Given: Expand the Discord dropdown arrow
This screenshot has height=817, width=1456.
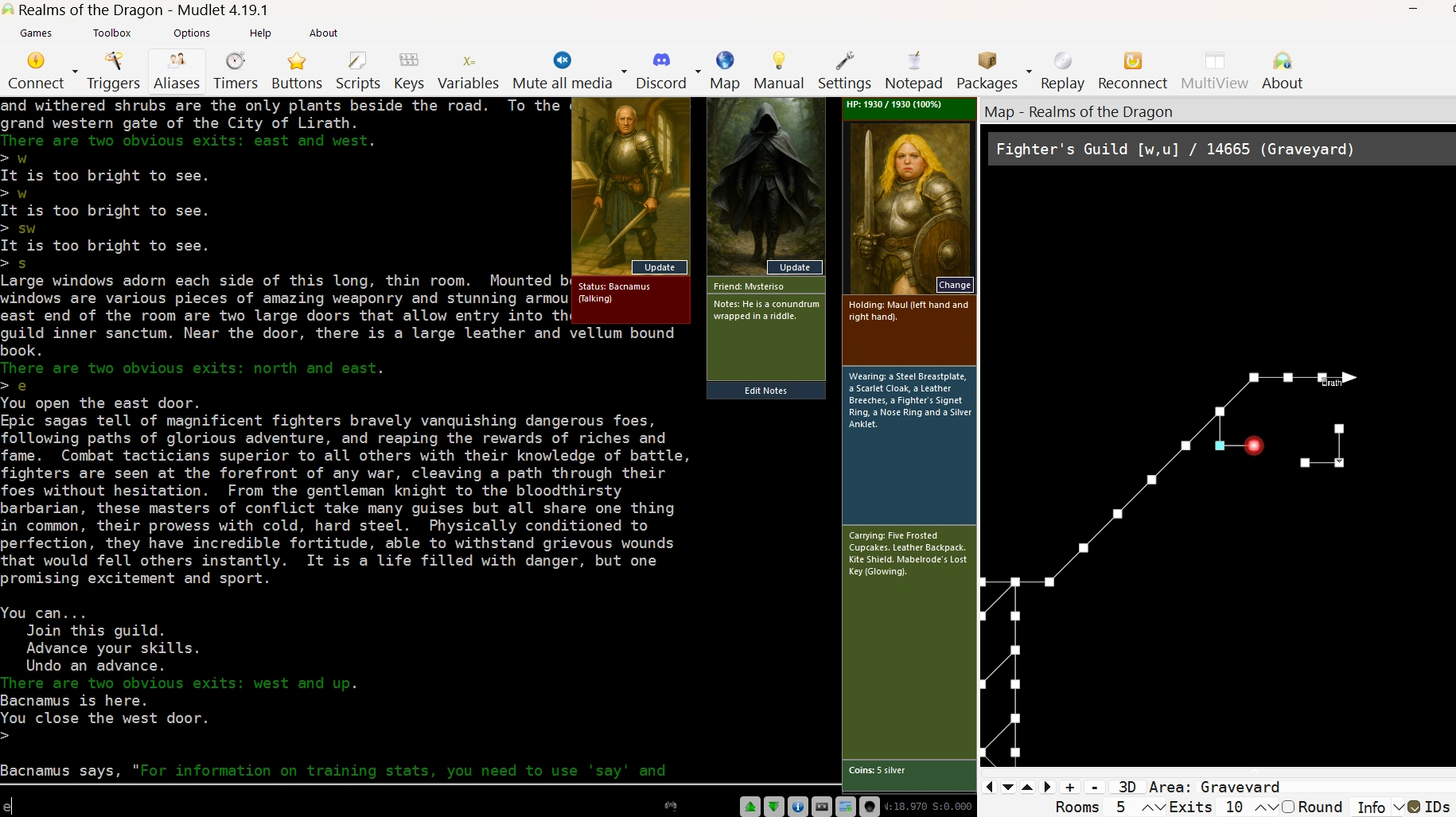Looking at the screenshot, I should (698, 72).
